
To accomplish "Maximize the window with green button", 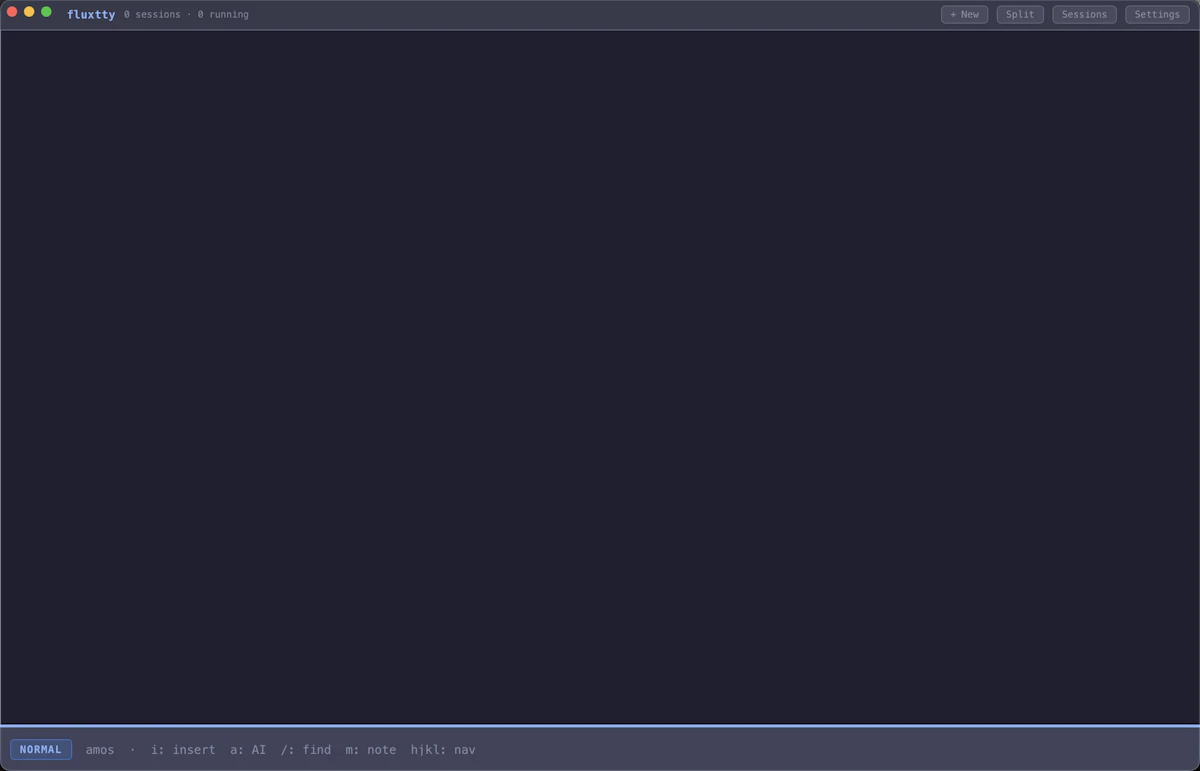I will coord(46,12).
